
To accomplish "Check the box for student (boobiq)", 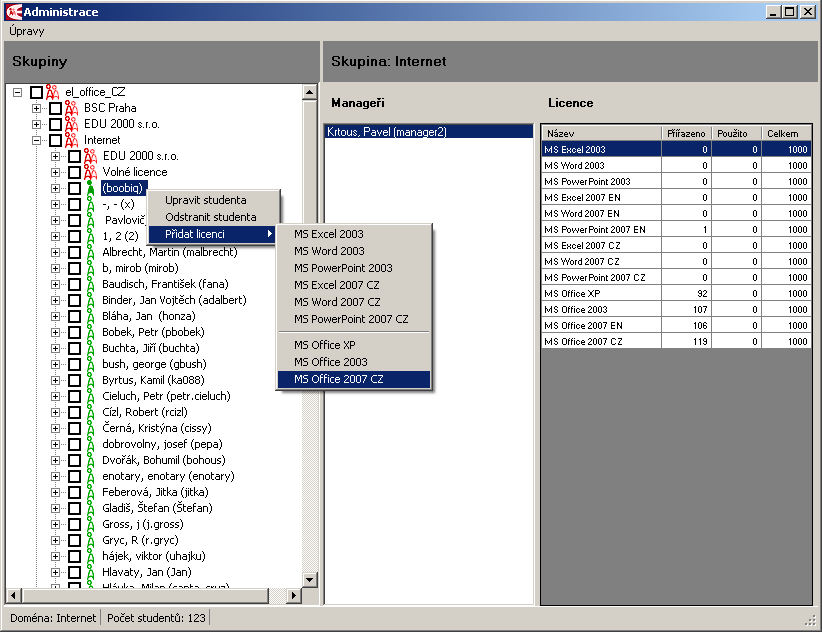I will (74, 189).
